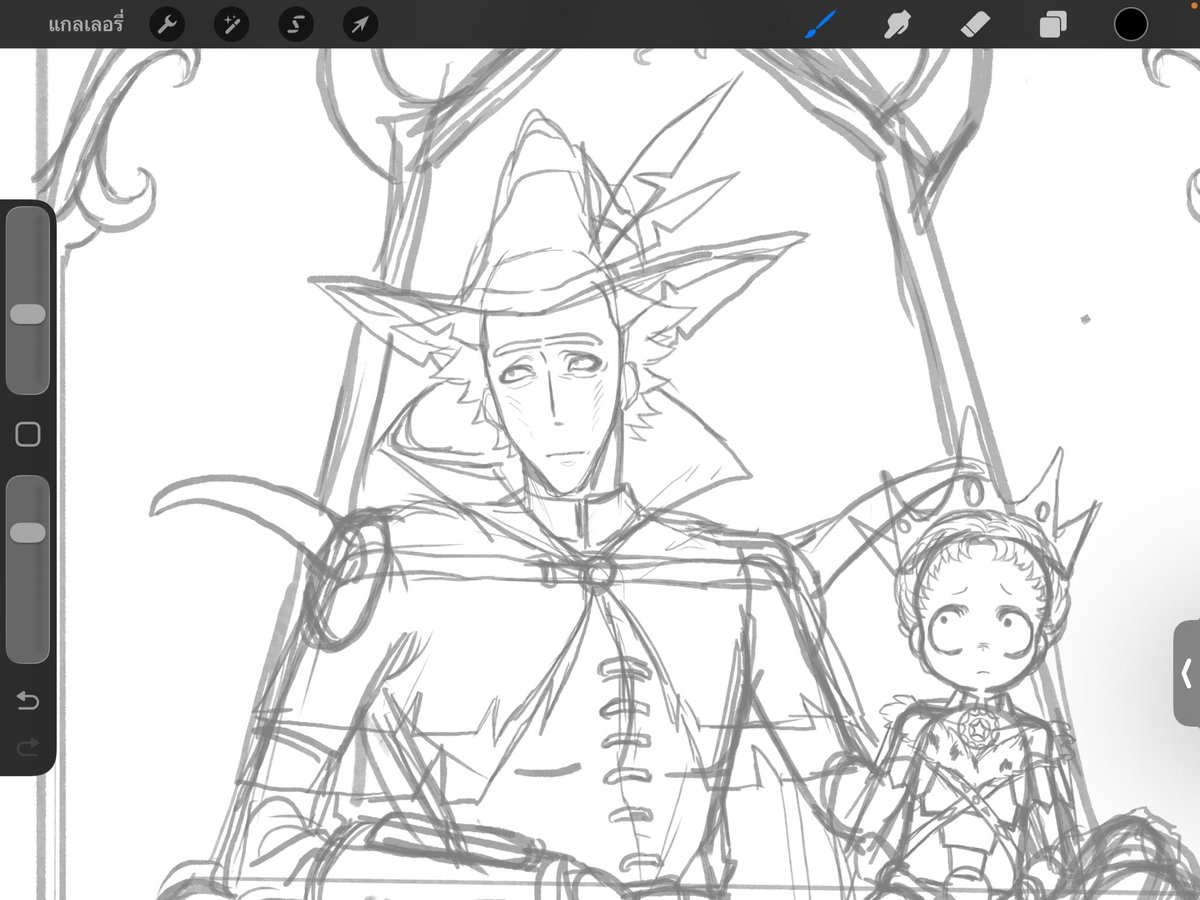Expand the right edge chevron panel

click(1186, 673)
